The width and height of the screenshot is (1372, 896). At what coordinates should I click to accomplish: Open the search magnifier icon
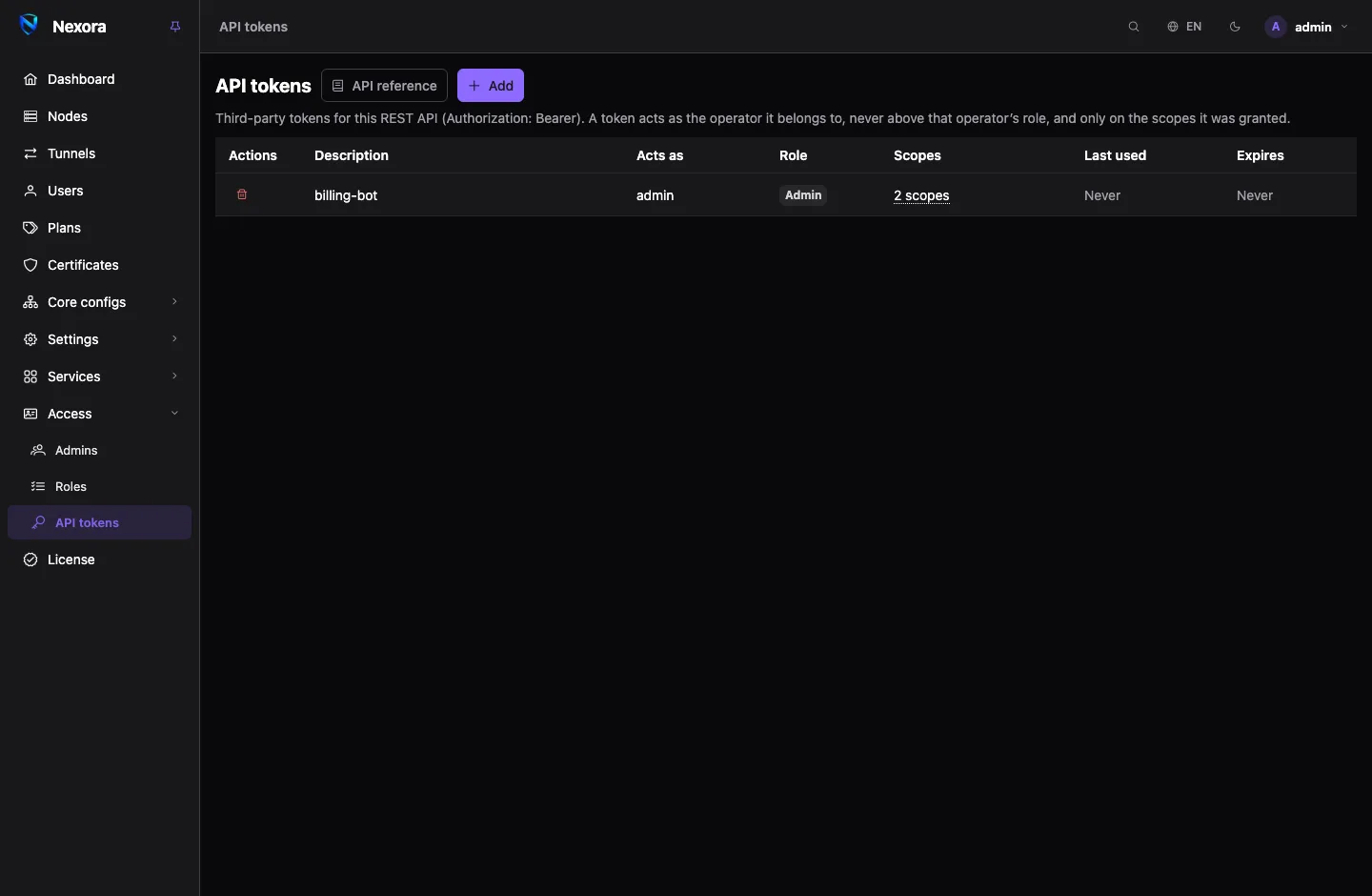click(1134, 27)
